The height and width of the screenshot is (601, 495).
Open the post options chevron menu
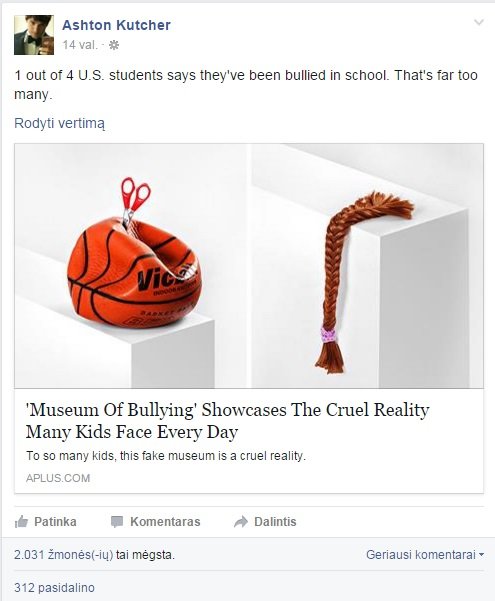click(479, 22)
